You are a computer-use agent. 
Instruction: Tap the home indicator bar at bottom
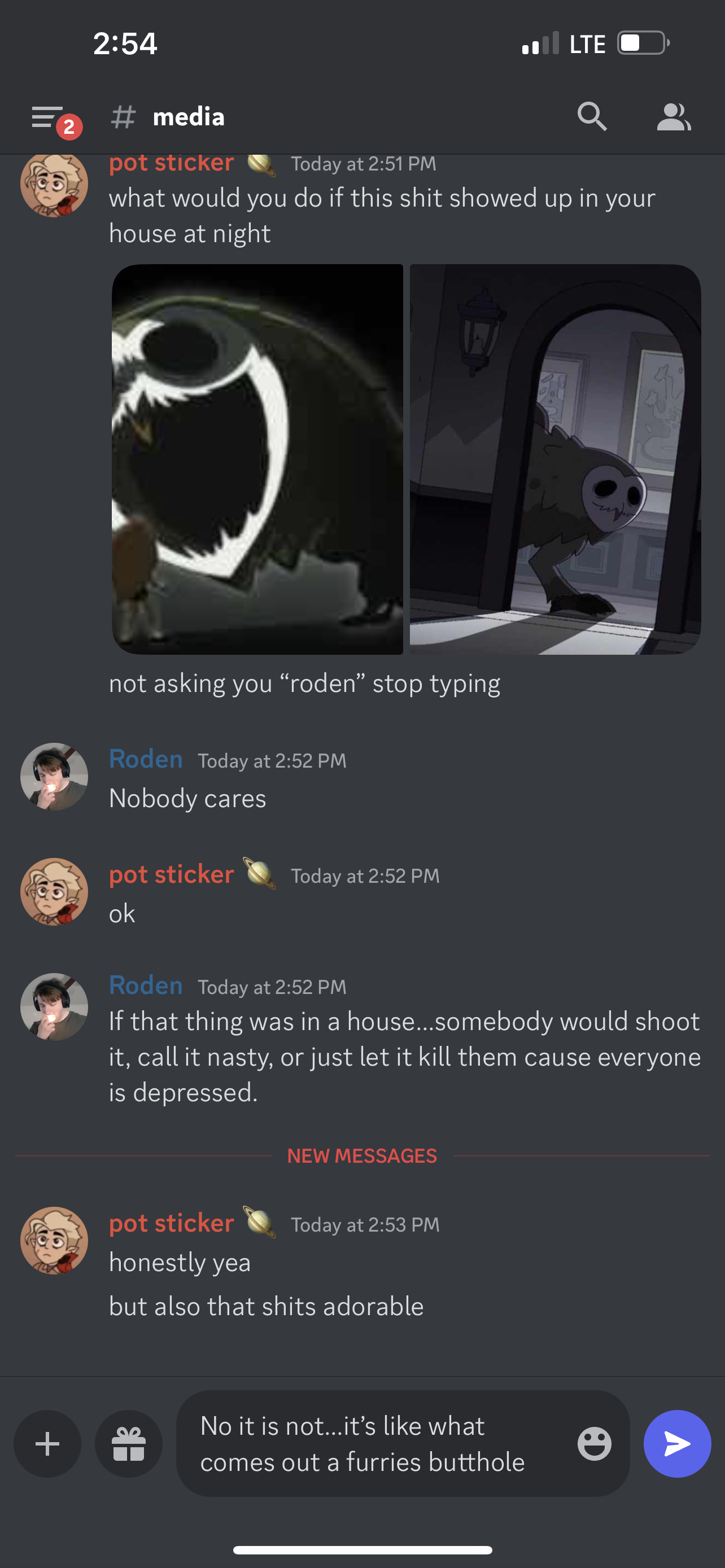pyautogui.click(x=362, y=1550)
